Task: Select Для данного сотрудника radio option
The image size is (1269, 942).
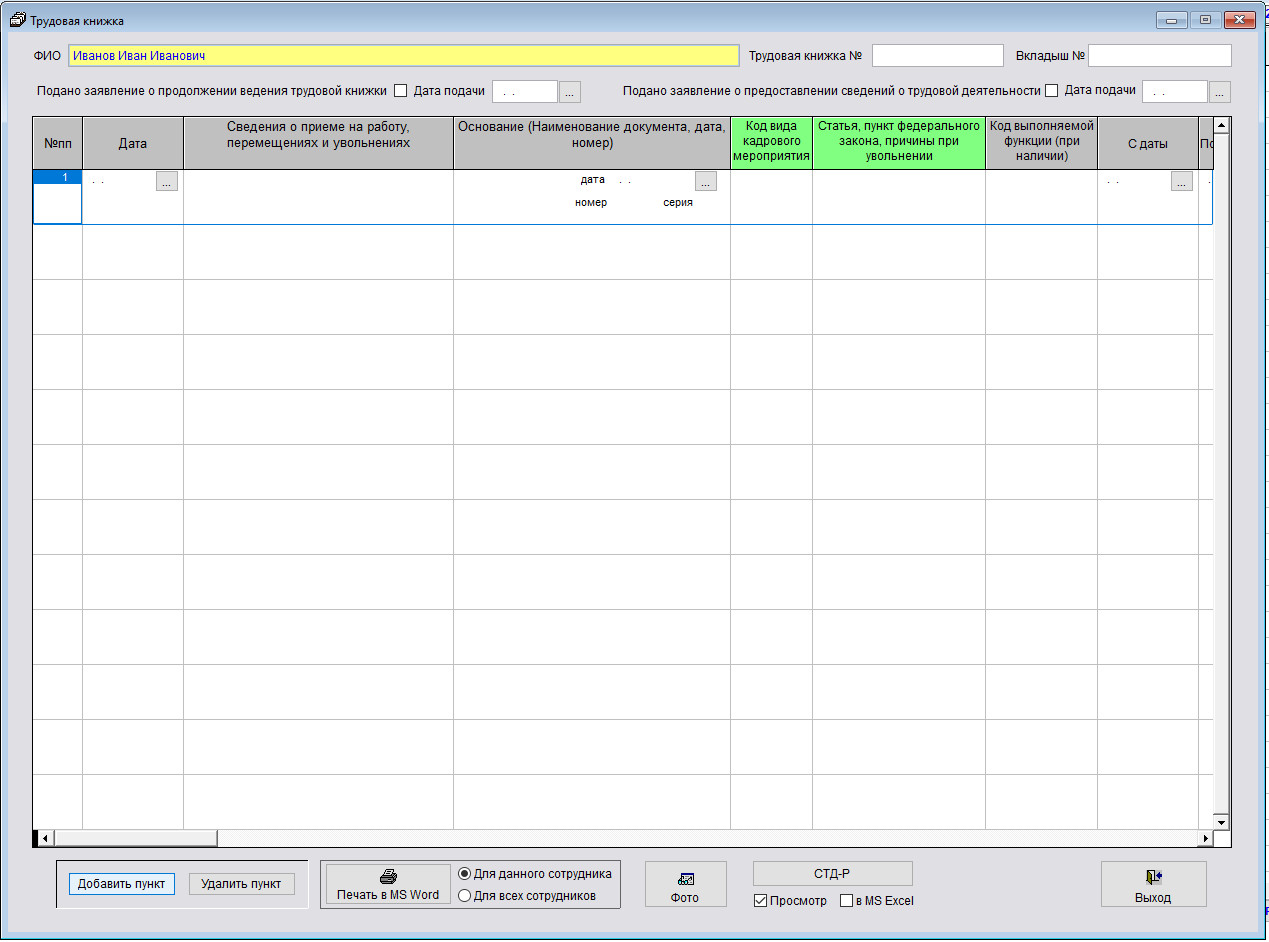Action: coord(464,874)
